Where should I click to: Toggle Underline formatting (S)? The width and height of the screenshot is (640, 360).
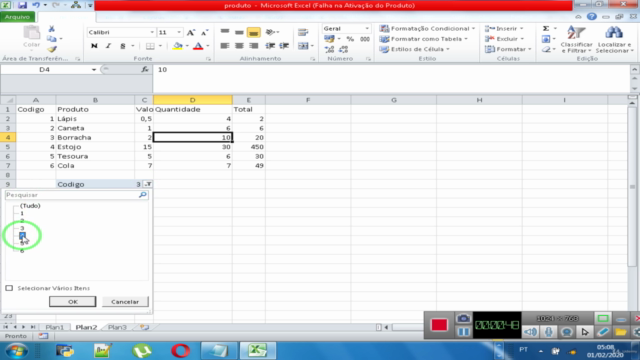[x=122, y=46]
